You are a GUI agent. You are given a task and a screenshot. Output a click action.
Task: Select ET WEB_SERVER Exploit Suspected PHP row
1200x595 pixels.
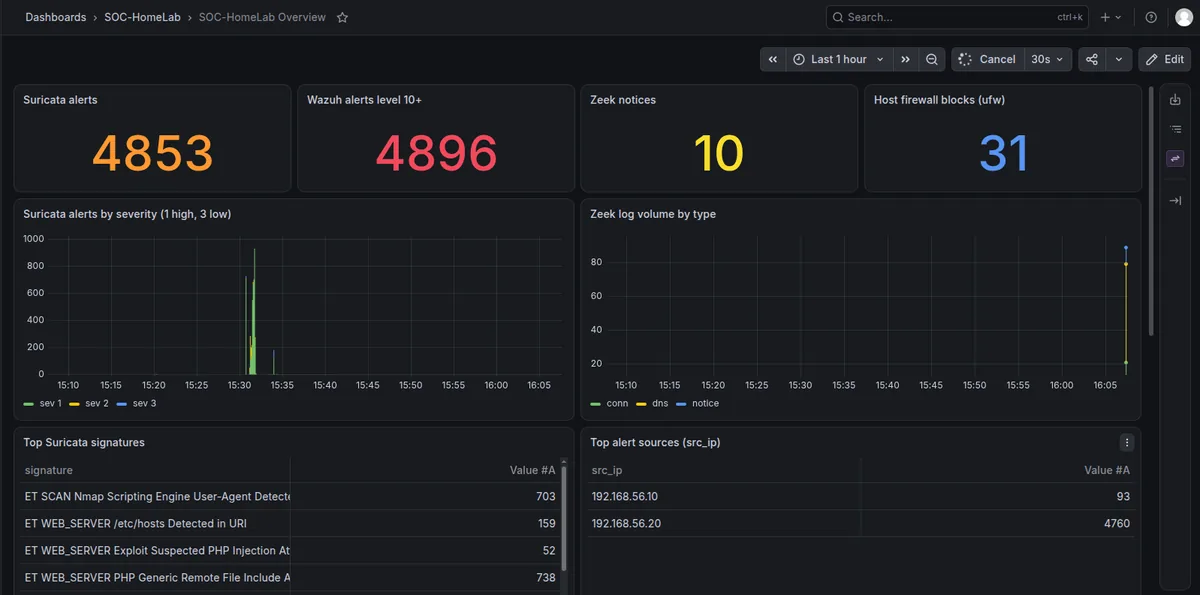click(x=290, y=550)
